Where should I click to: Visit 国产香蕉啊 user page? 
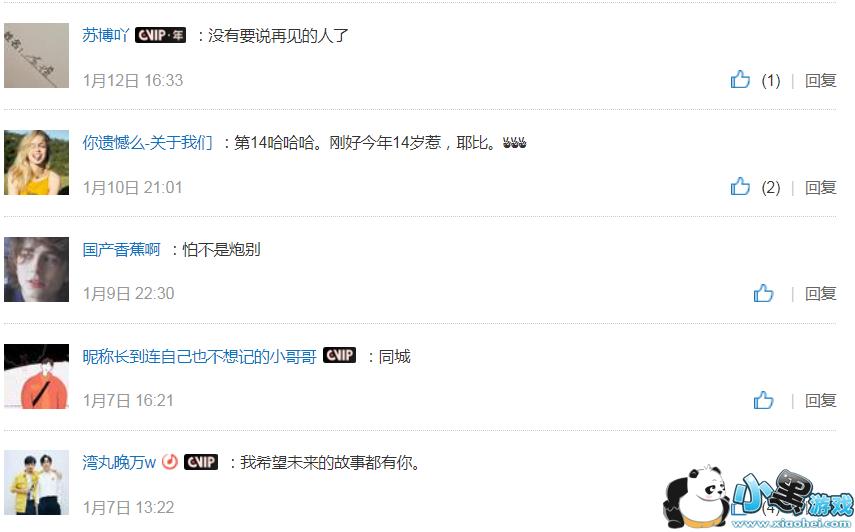click(121, 249)
